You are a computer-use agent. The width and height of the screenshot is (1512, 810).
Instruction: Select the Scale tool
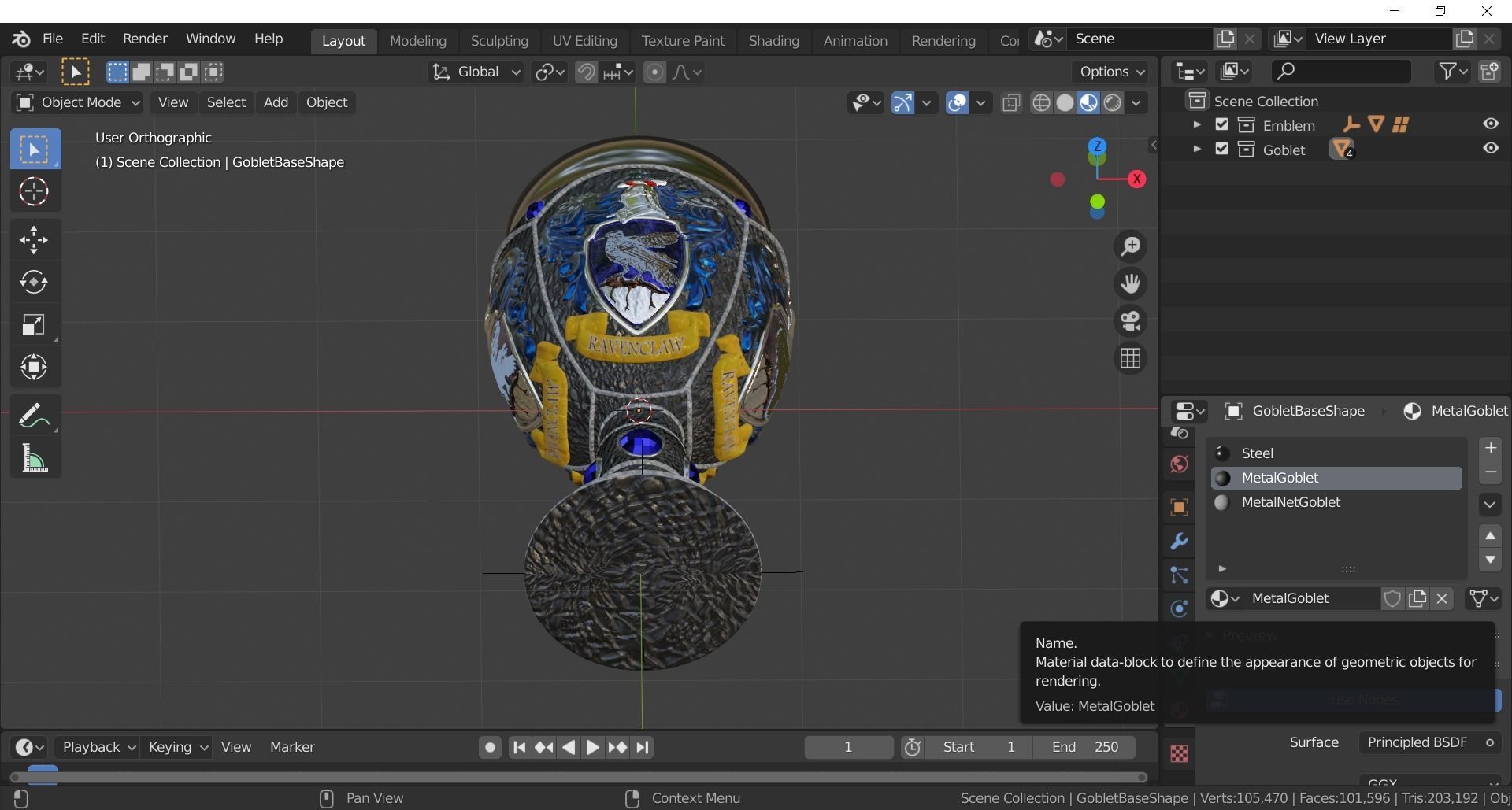[35, 324]
